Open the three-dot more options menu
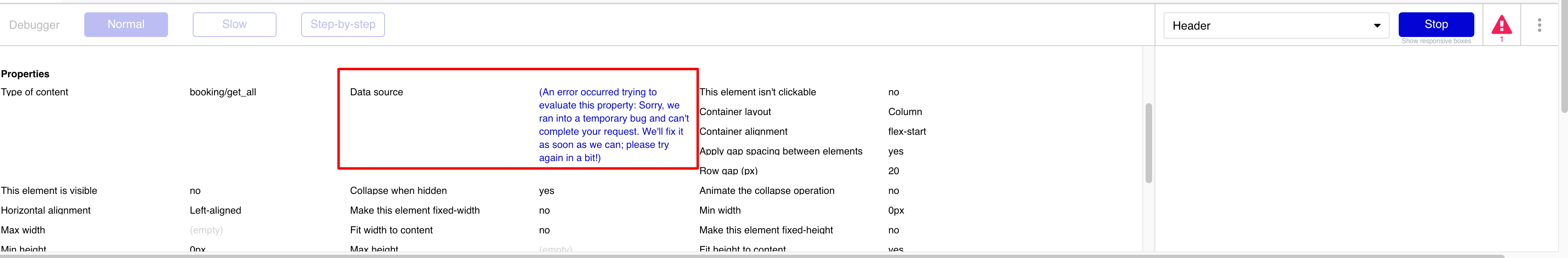 [x=1539, y=25]
